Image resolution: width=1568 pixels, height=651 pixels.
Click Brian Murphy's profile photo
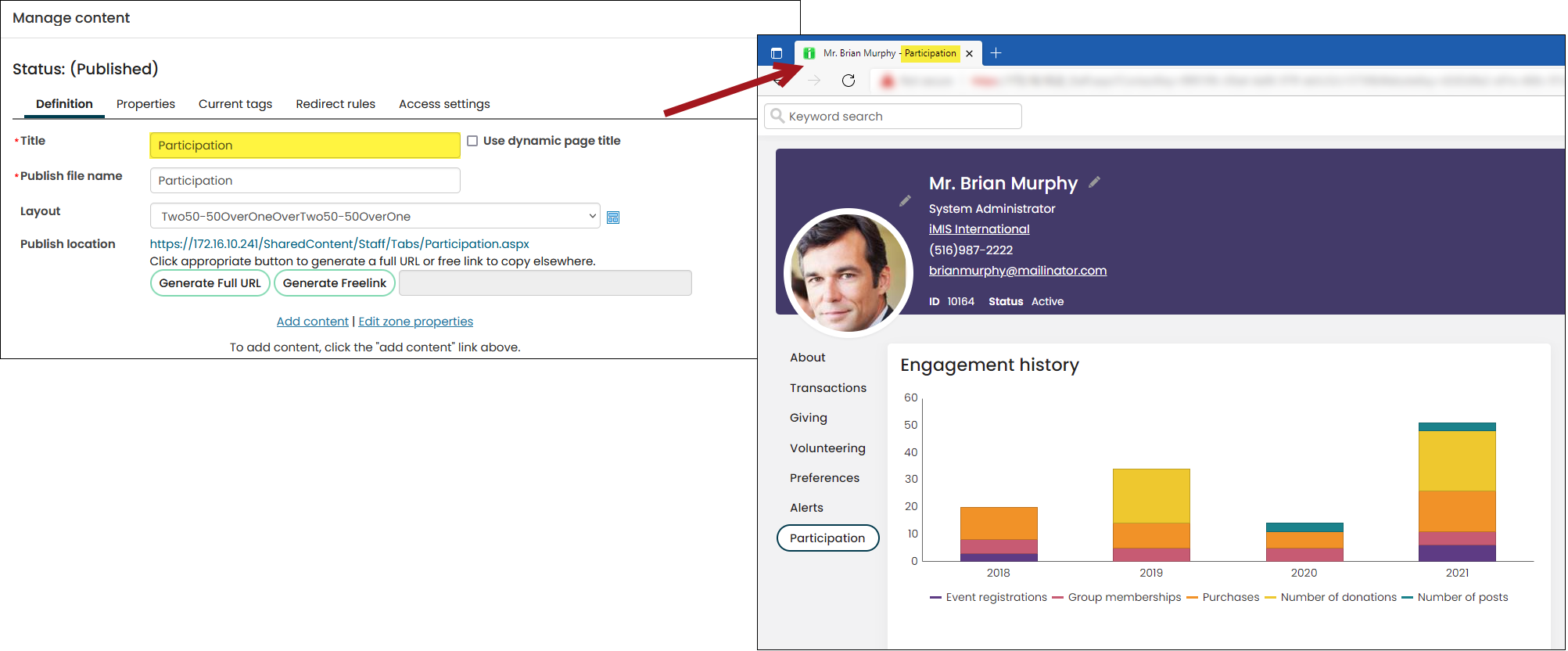click(x=849, y=273)
